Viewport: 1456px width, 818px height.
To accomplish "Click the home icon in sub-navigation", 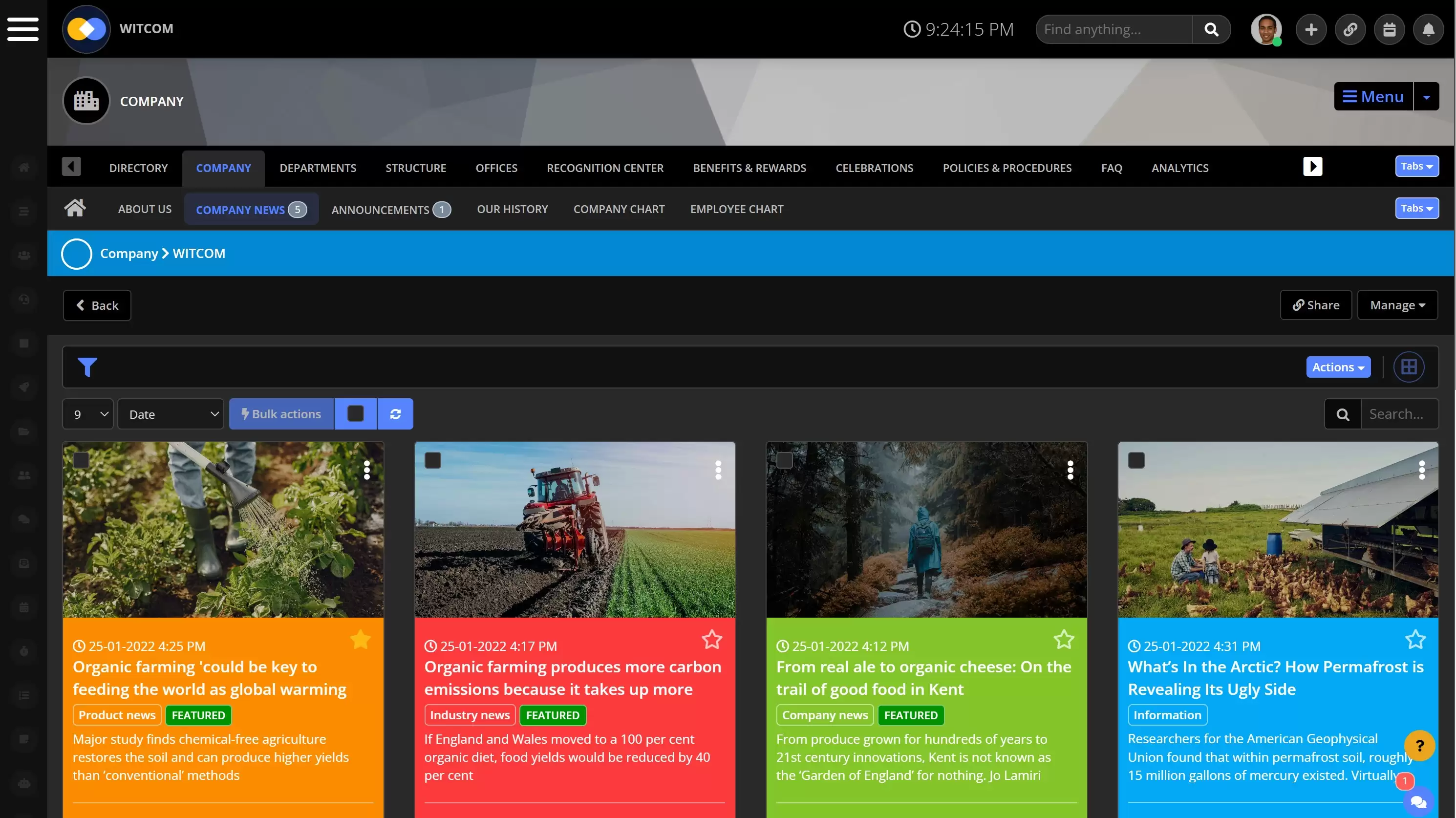I will [75, 208].
